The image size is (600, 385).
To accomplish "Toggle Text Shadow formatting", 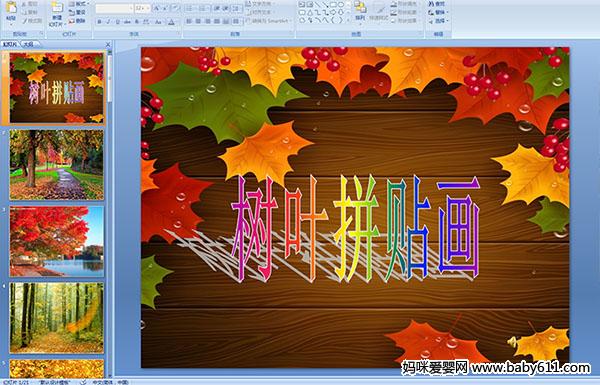I will (137, 22).
